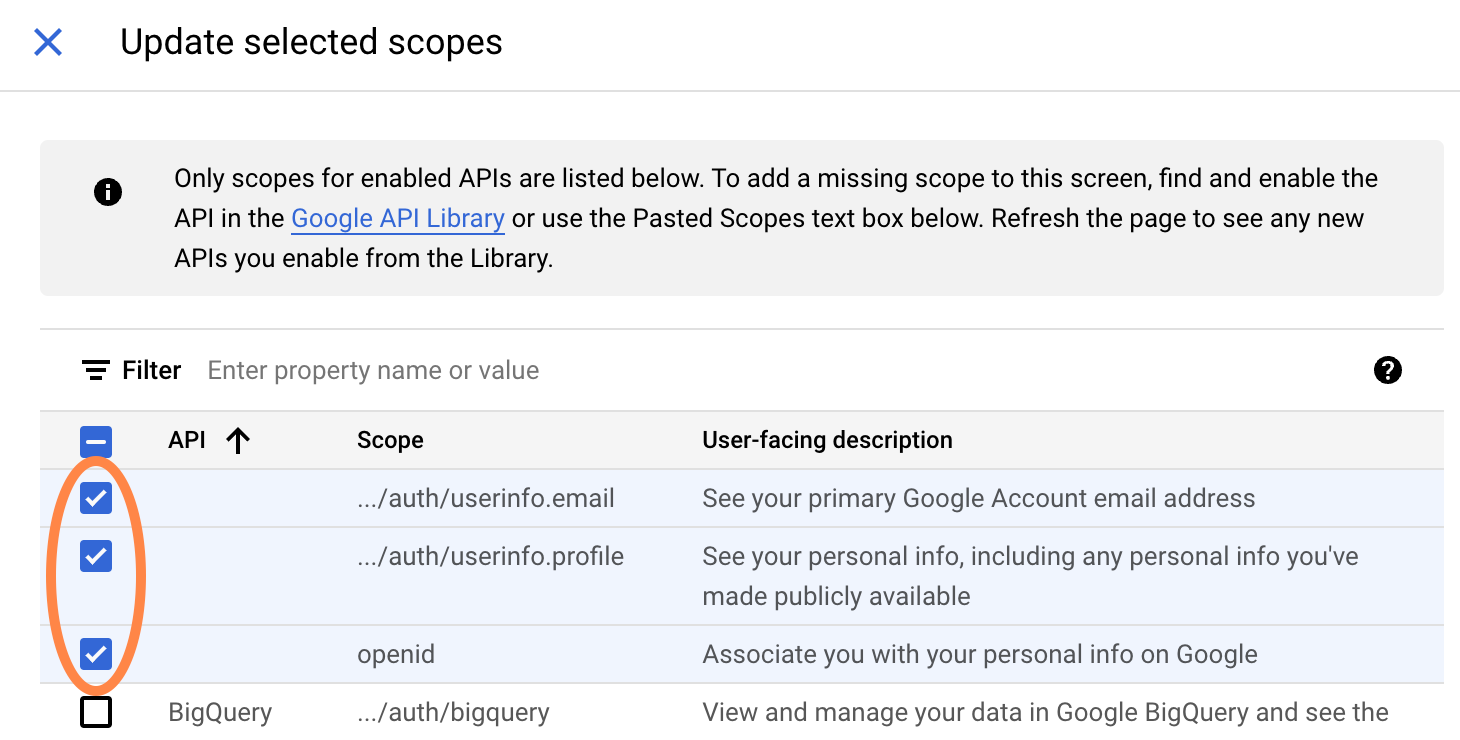Click the sorted API column header
The image size is (1460, 740).
tap(186, 440)
